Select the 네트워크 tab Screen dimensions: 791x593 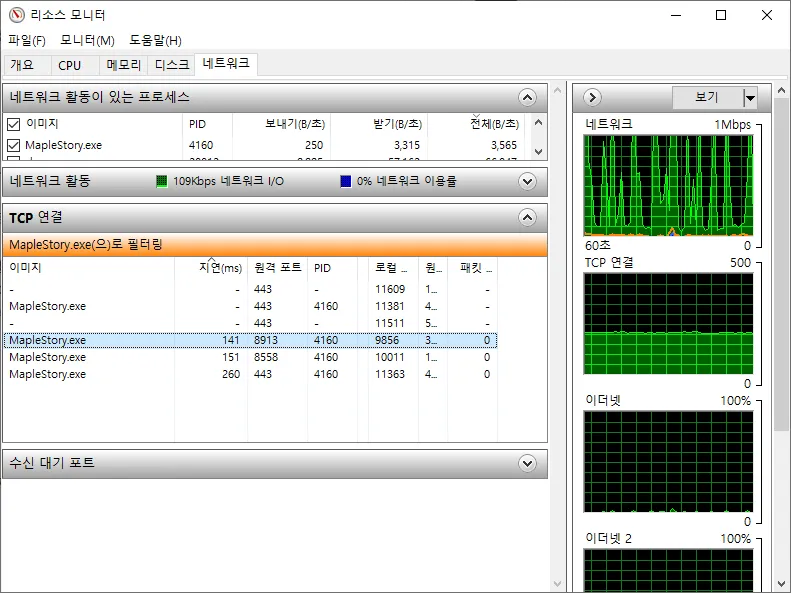point(226,64)
